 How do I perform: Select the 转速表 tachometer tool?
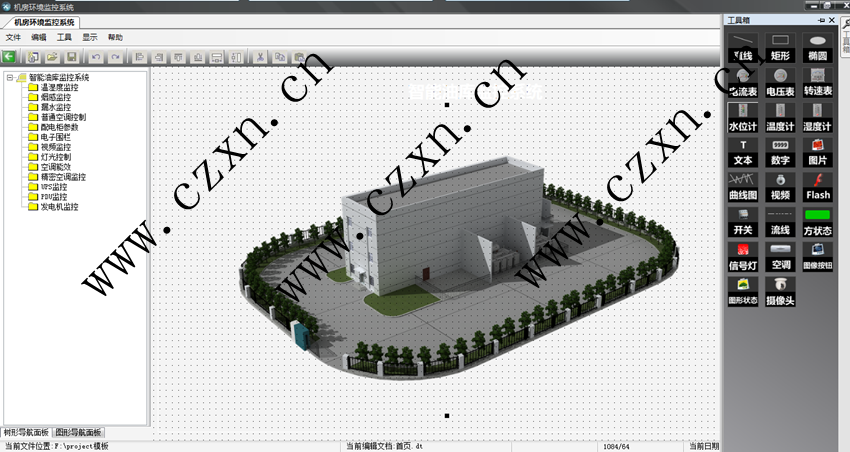(817, 82)
